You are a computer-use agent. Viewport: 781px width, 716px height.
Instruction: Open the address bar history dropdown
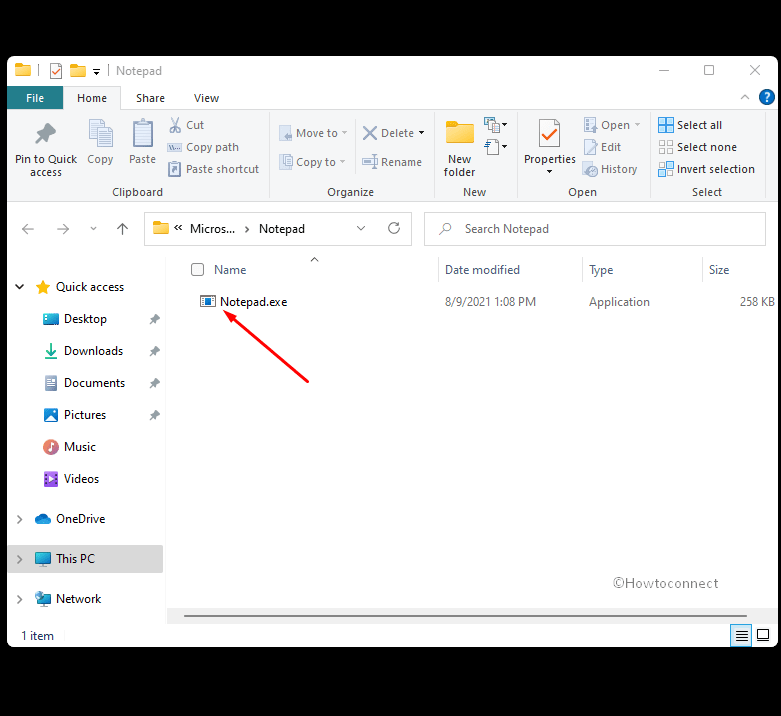[x=361, y=229]
